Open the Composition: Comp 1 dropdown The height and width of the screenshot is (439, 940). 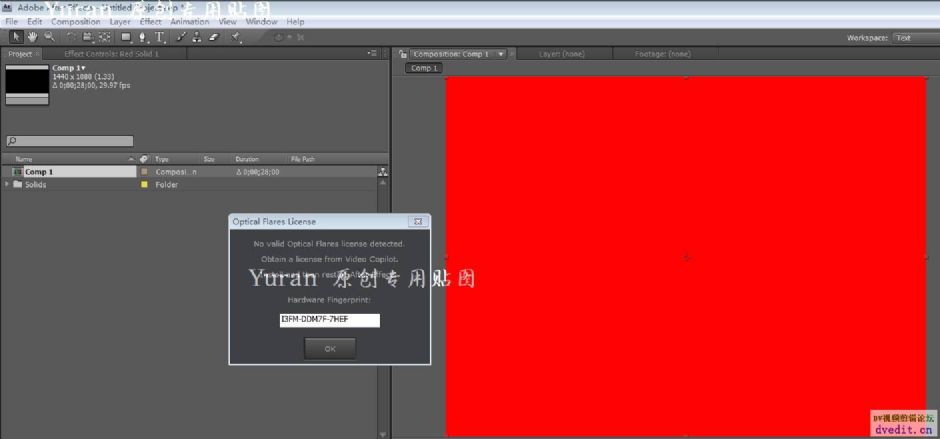tap(501, 54)
